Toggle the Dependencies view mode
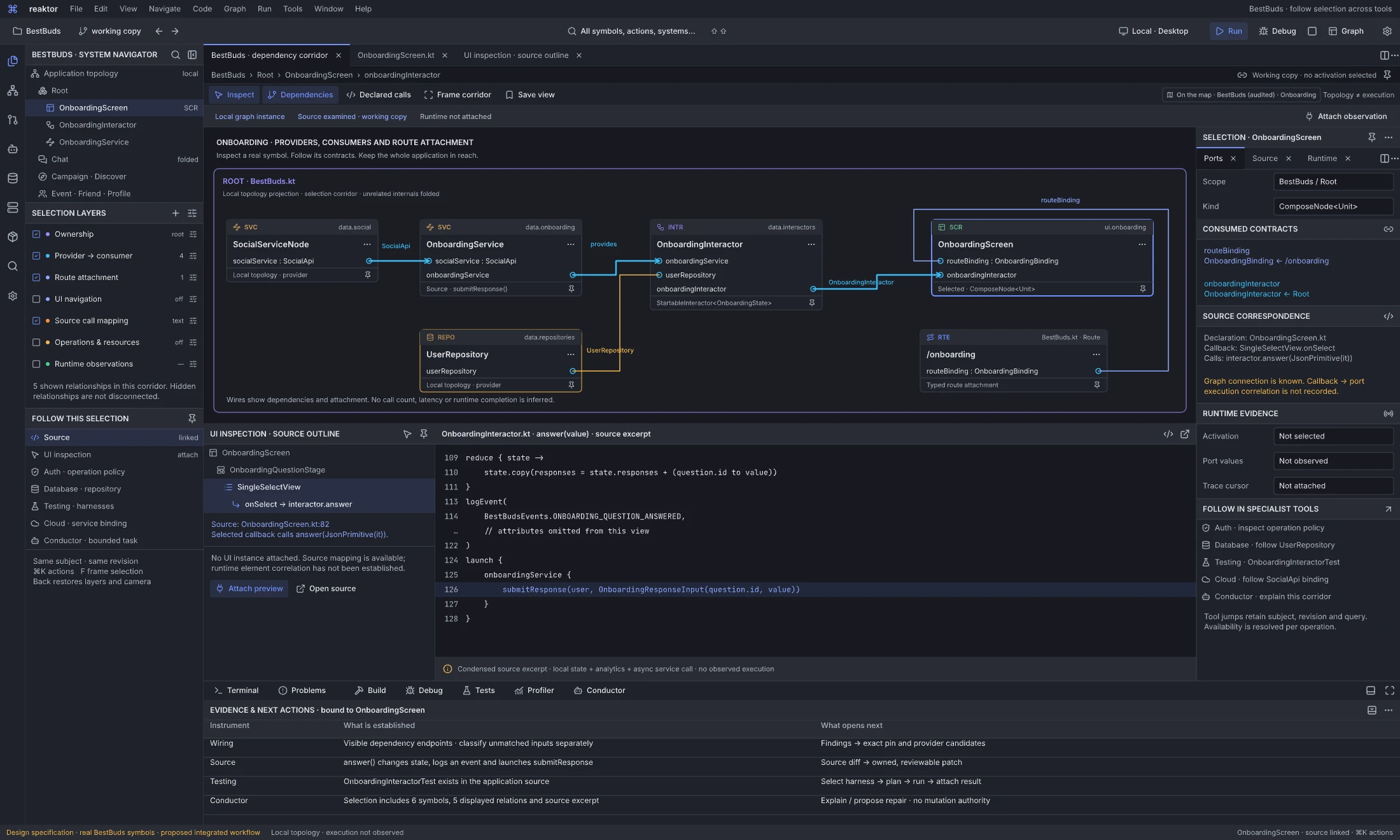Screen dimensions: 1400x840 pyautogui.click(x=300, y=95)
